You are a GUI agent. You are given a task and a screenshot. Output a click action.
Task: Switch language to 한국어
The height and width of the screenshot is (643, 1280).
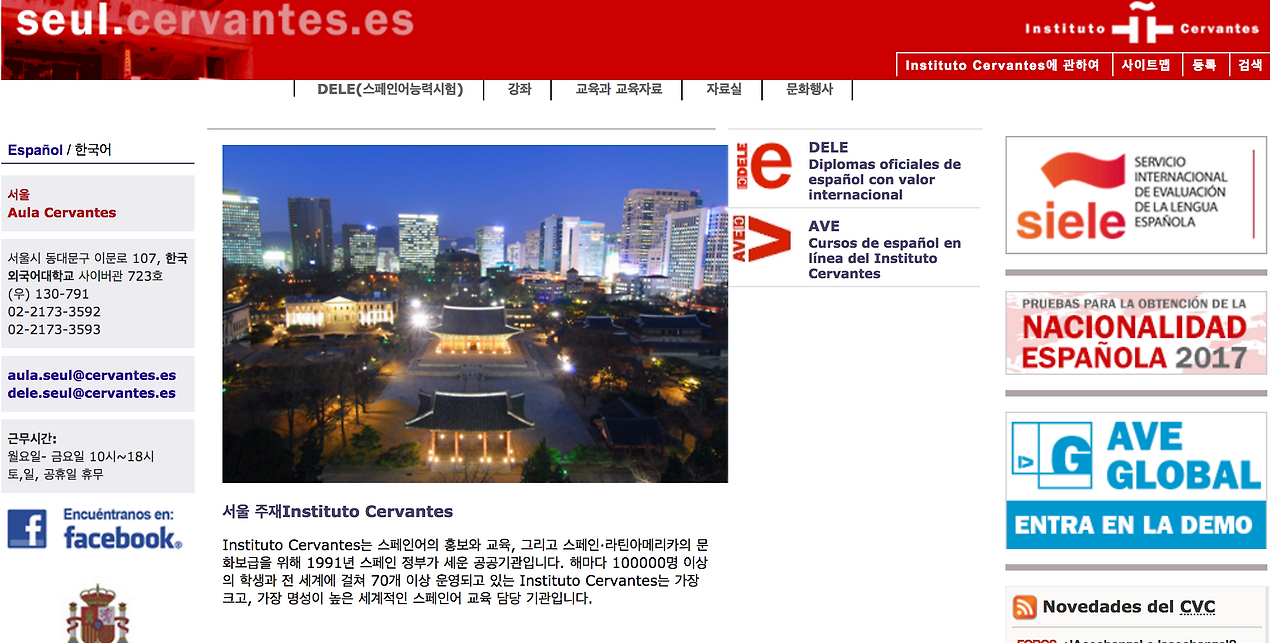pyautogui.click(x=93, y=150)
